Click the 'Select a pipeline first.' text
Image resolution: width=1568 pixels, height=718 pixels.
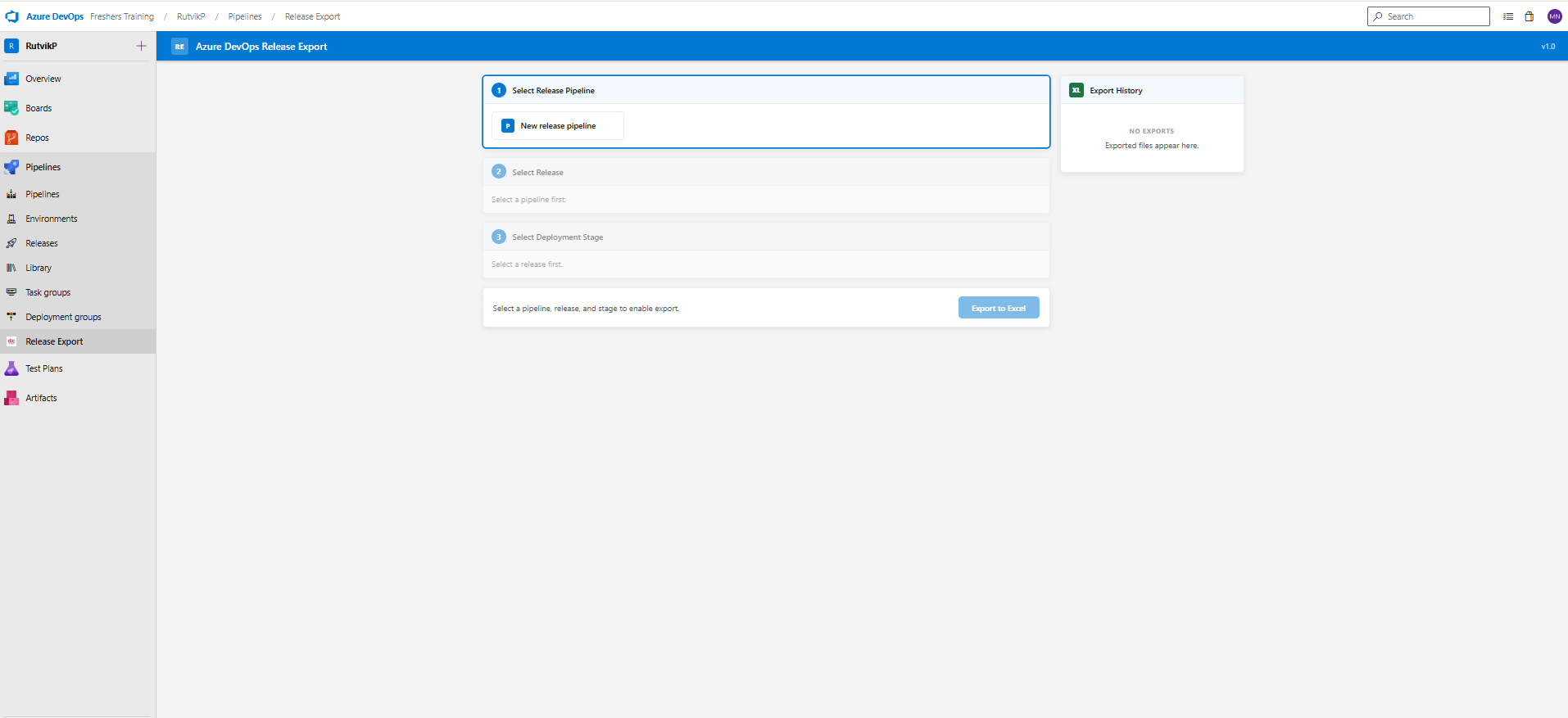tap(528, 200)
